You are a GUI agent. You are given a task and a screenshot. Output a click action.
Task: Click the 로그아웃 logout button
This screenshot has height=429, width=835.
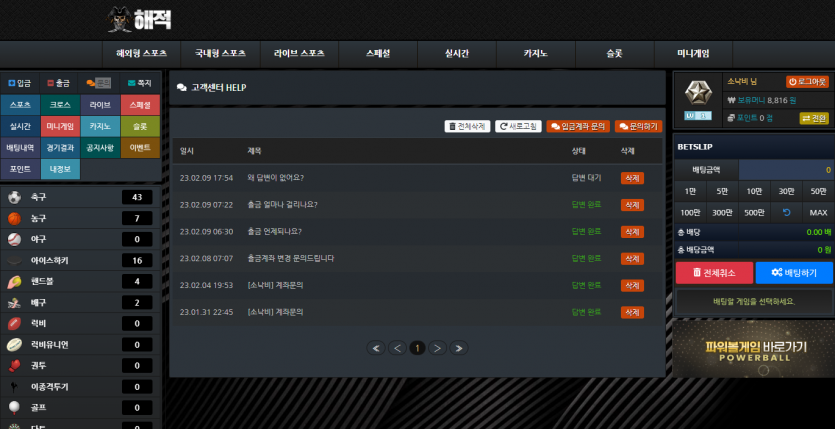[x=807, y=81]
